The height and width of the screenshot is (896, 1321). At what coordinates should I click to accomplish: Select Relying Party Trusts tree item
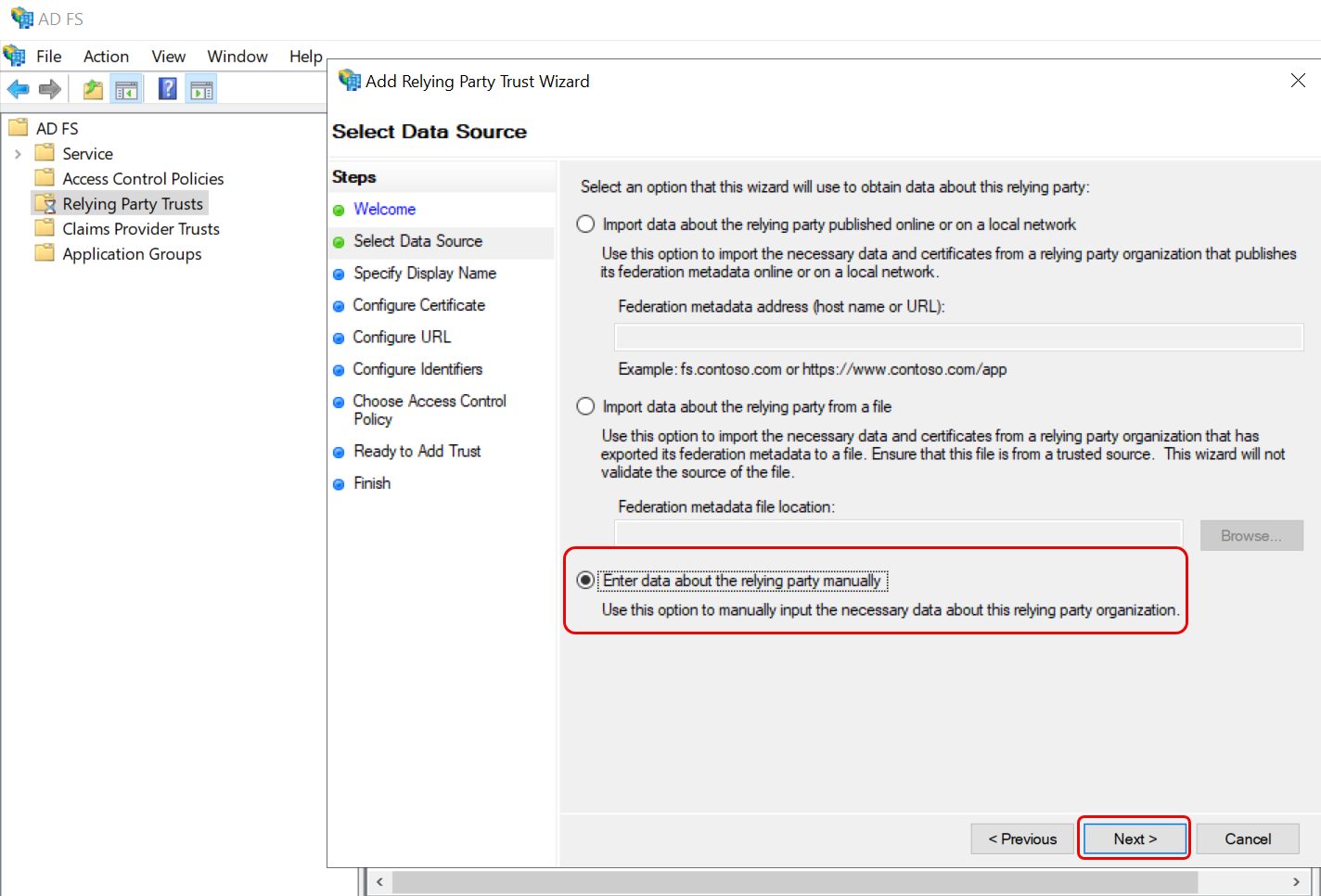pos(133,204)
